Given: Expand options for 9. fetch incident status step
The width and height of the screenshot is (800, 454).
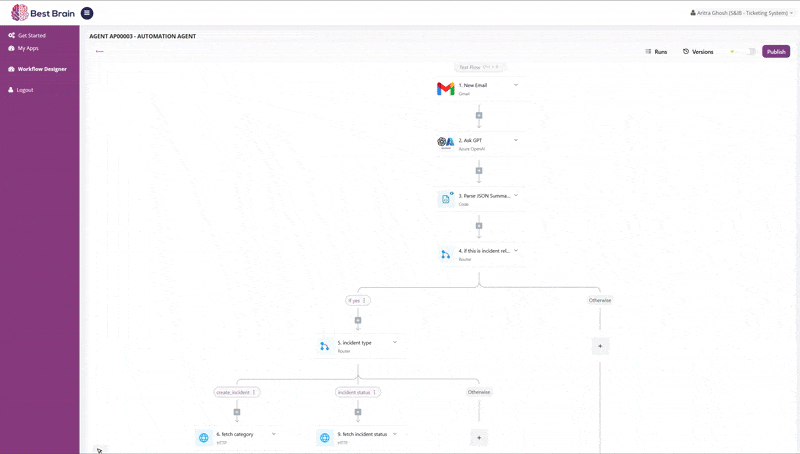Looking at the screenshot, I should pyautogui.click(x=395, y=434).
